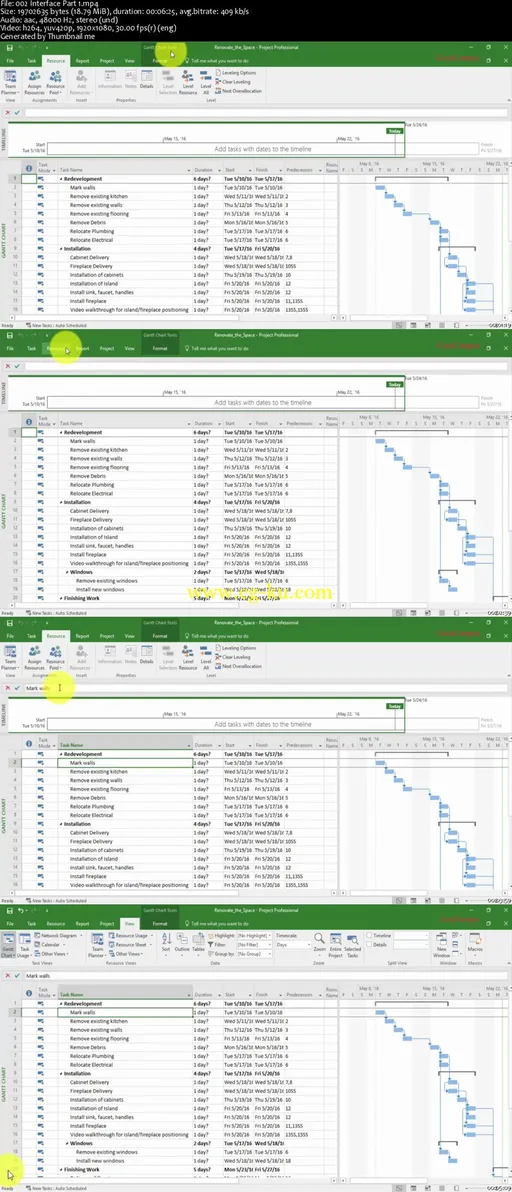This screenshot has width=512, height=1192.
Task: Open the Highlight dropdown showing No Highlight
Action: point(254,935)
